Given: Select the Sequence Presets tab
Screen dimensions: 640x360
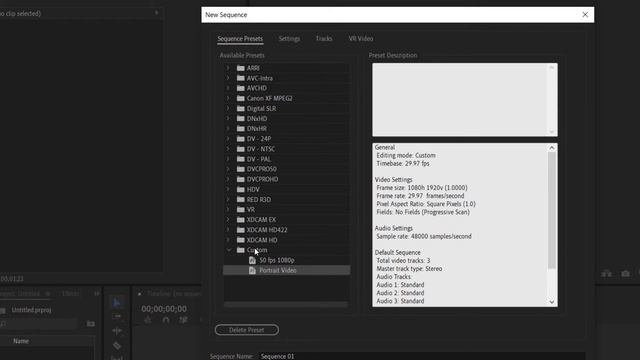Looking at the screenshot, I should point(240,39).
